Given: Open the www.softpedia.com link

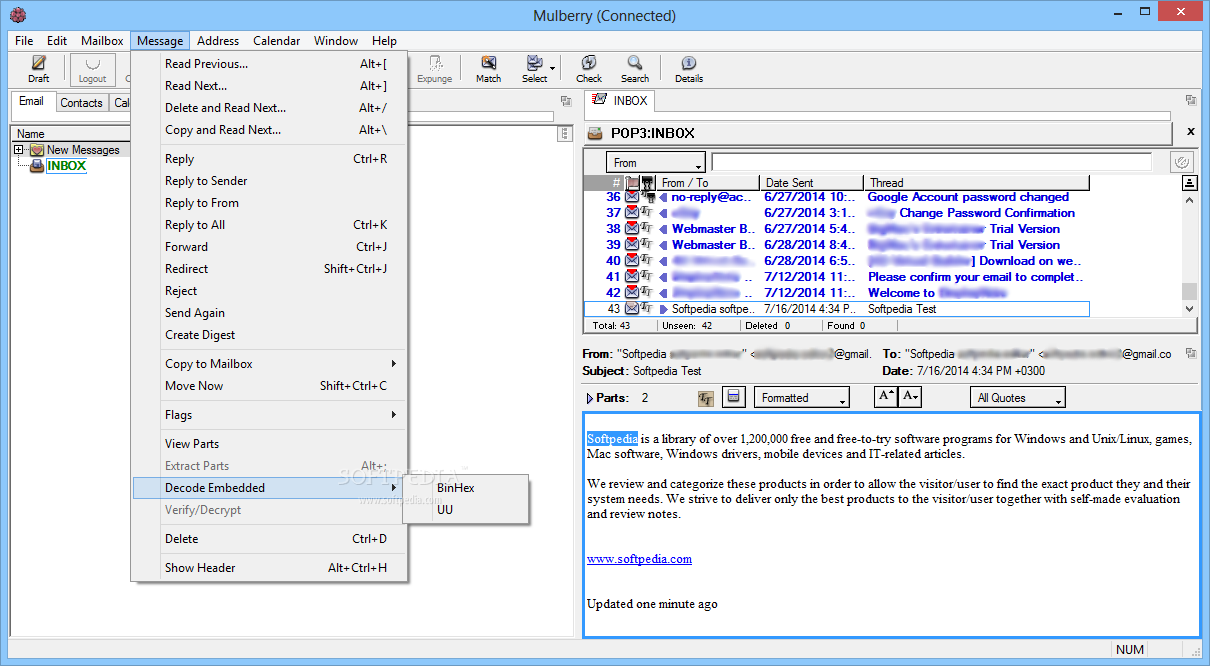Looking at the screenshot, I should pos(639,559).
